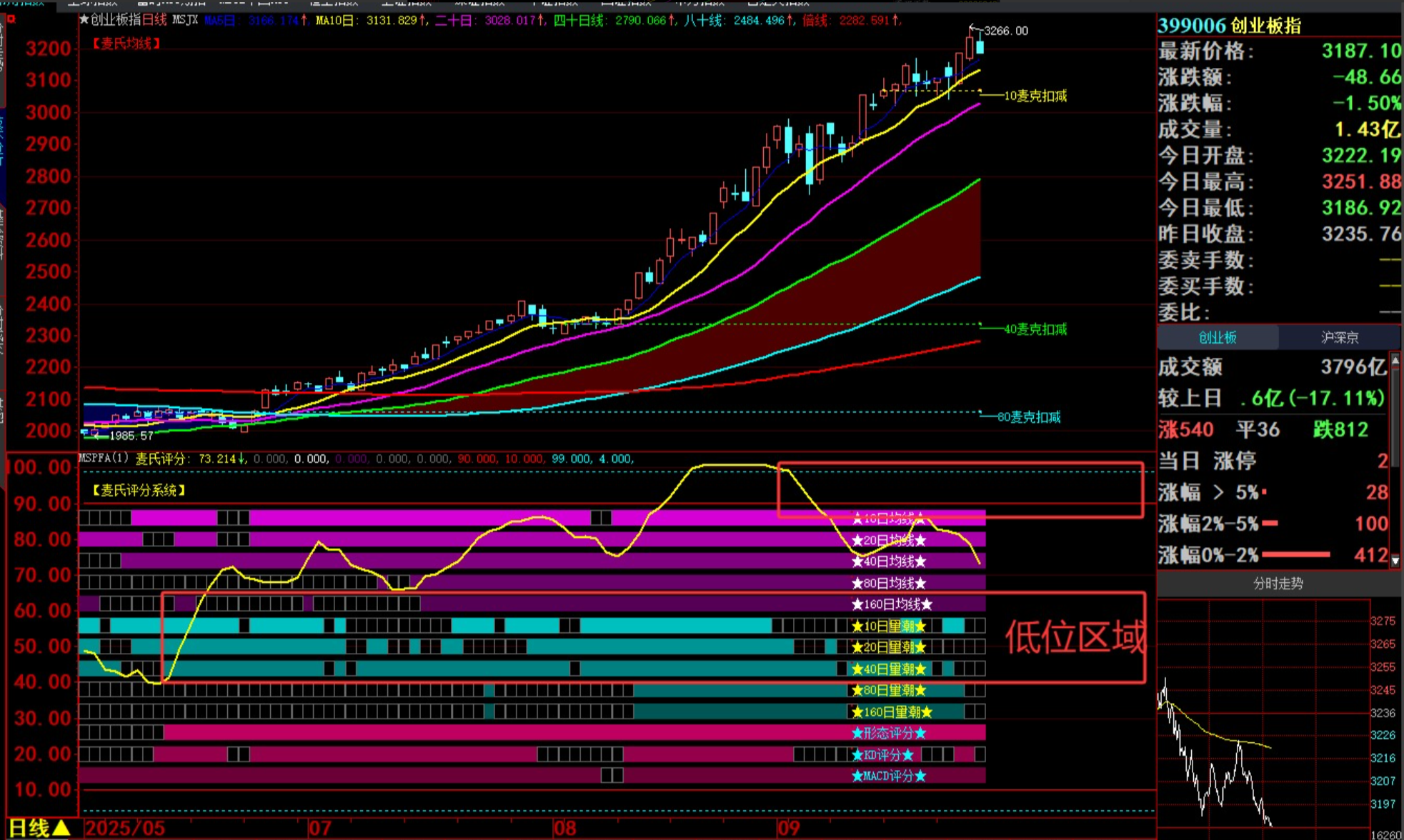Click the stats panel scrollbar down arrow

[x=1395, y=561]
